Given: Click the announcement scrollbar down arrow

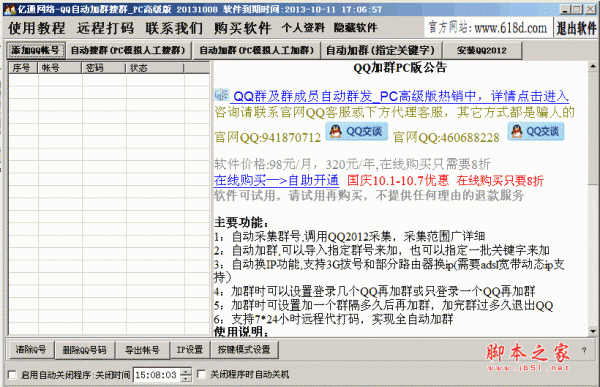Looking at the screenshot, I should click(593, 331).
